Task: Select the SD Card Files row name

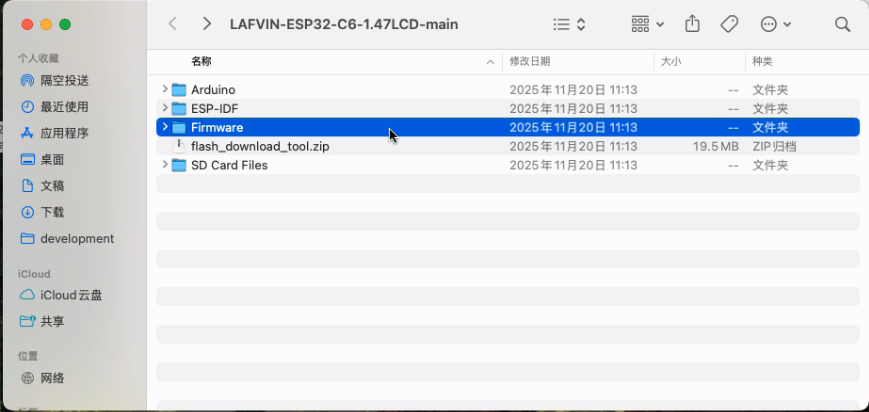Action: (x=229, y=165)
